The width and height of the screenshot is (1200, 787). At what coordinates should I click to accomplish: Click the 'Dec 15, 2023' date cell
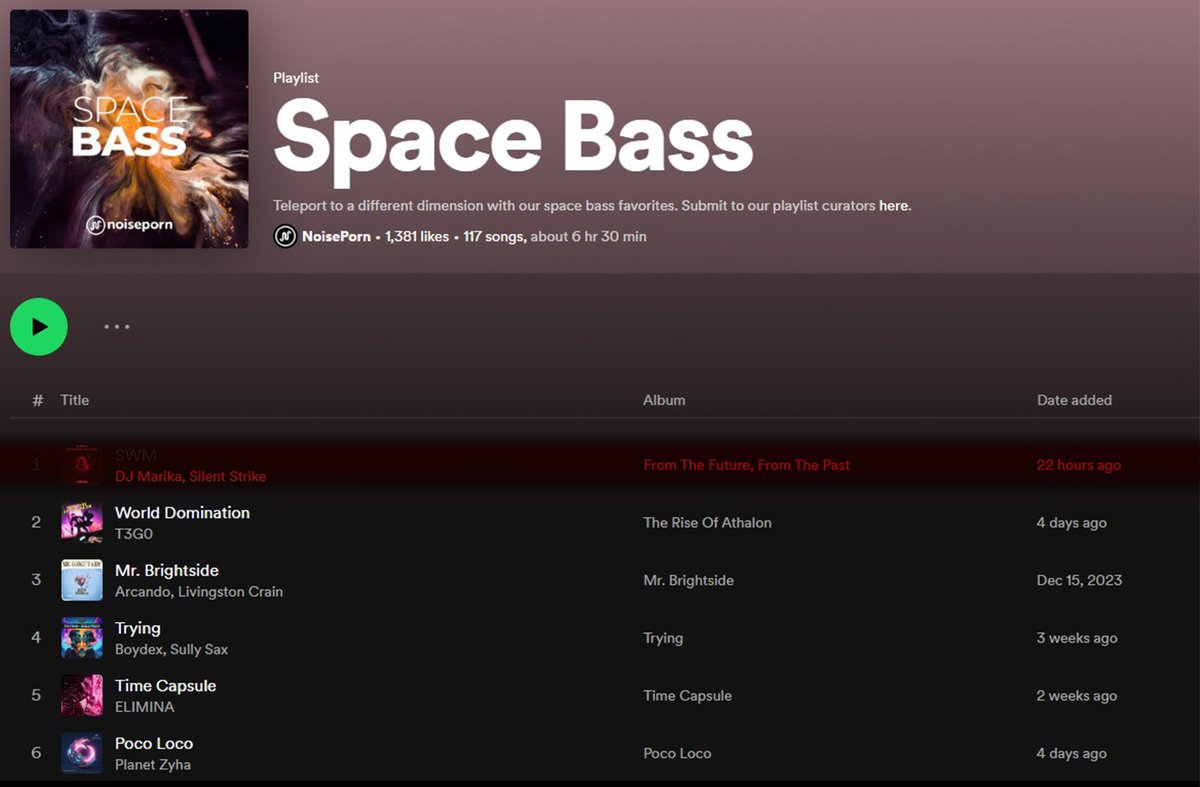click(1079, 580)
